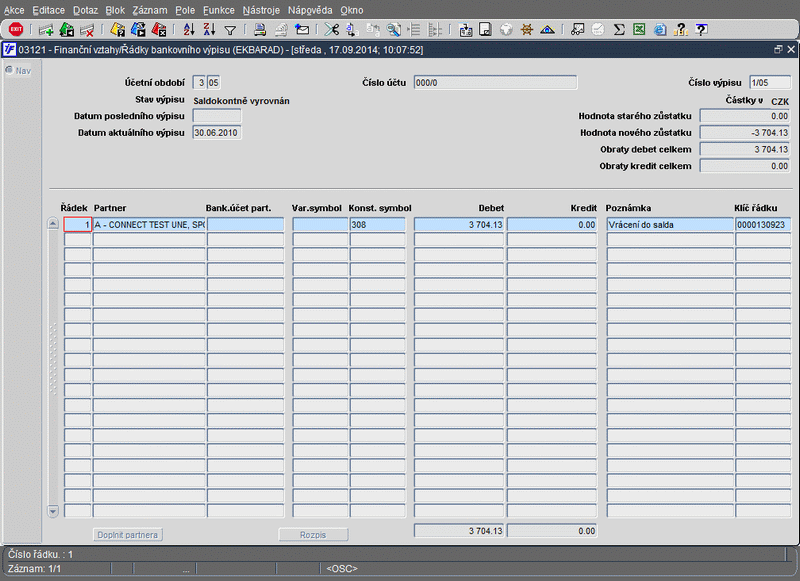Open the Akce menu

pos(14,10)
